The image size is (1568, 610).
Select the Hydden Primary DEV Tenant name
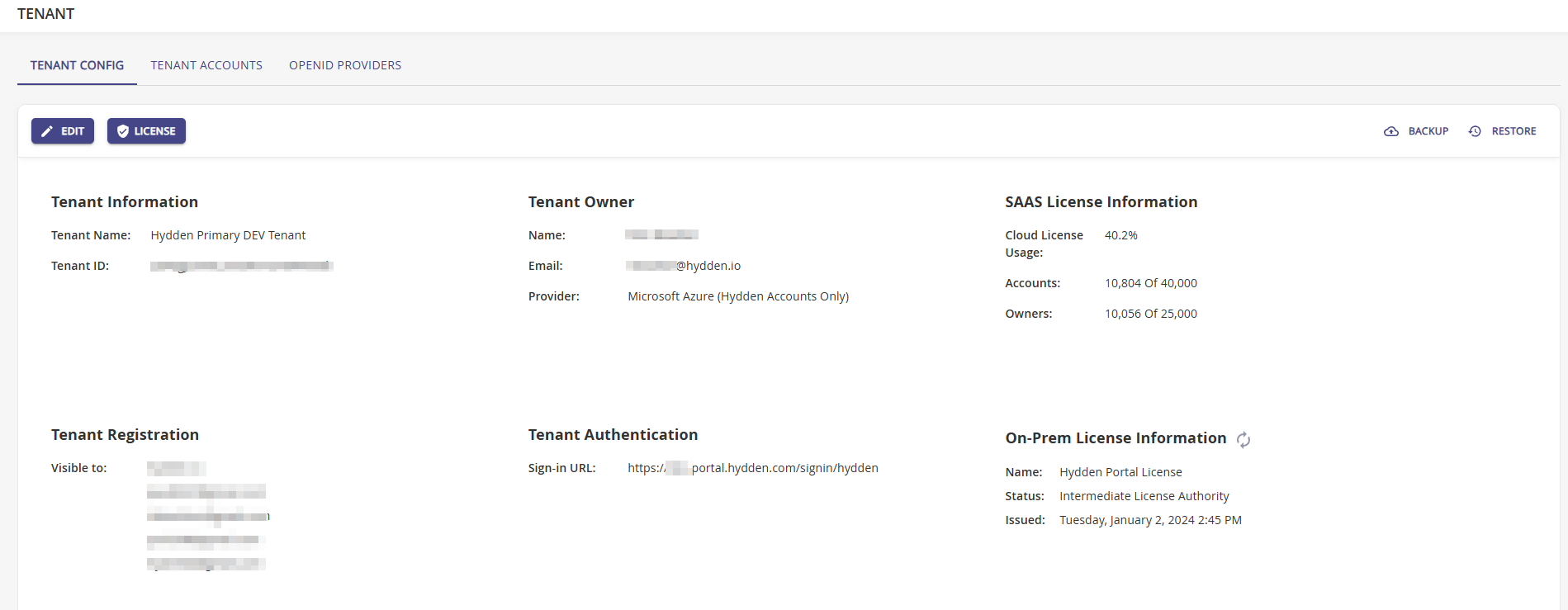pos(228,235)
